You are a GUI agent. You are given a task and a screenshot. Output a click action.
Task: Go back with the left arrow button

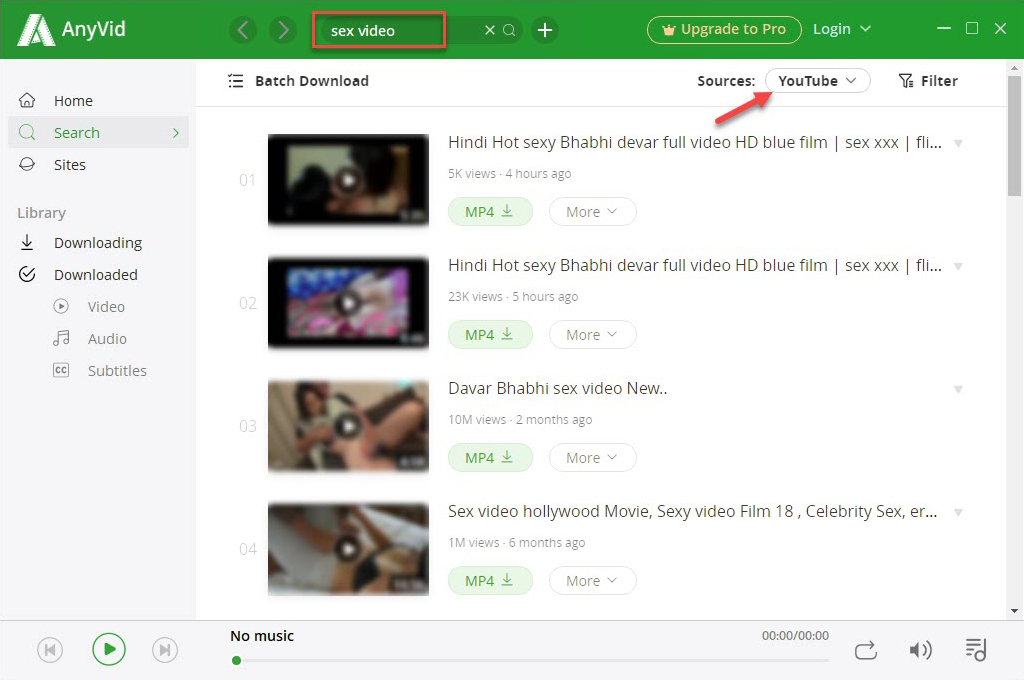coord(243,30)
